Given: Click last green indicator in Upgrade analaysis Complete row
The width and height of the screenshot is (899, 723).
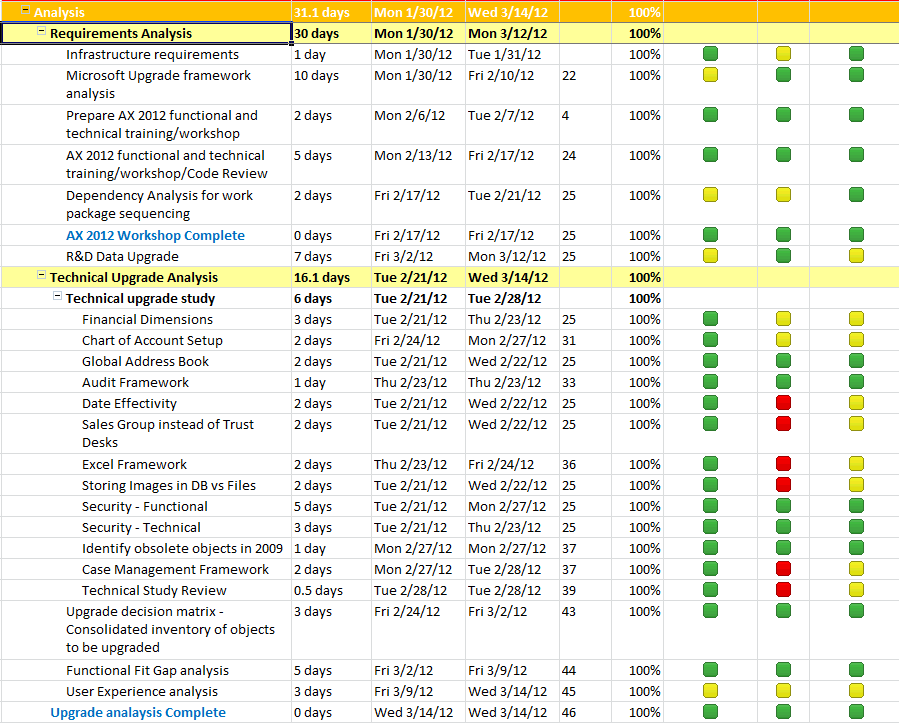Looking at the screenshot, I should 856,712.
